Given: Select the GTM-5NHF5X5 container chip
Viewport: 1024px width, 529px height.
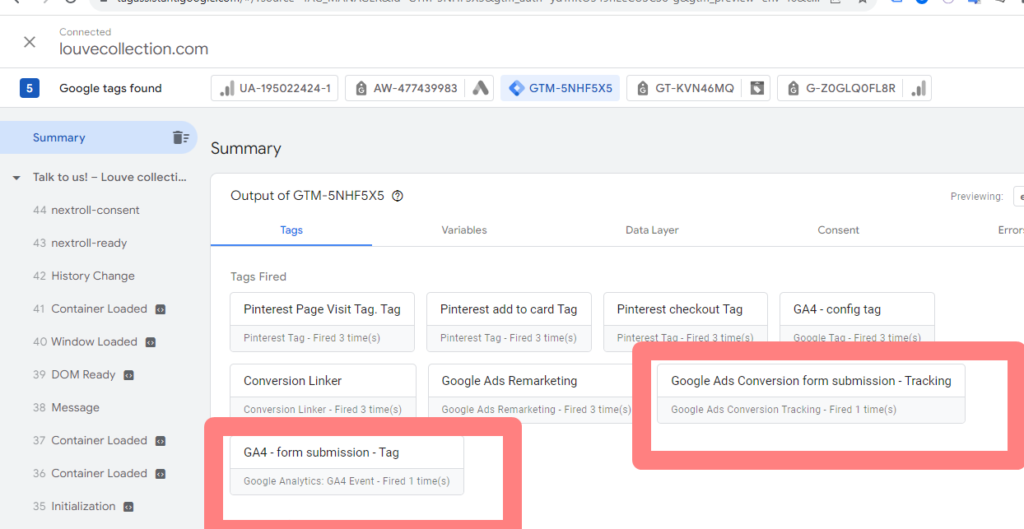Looking at the screenshot, I should [560, 88].
